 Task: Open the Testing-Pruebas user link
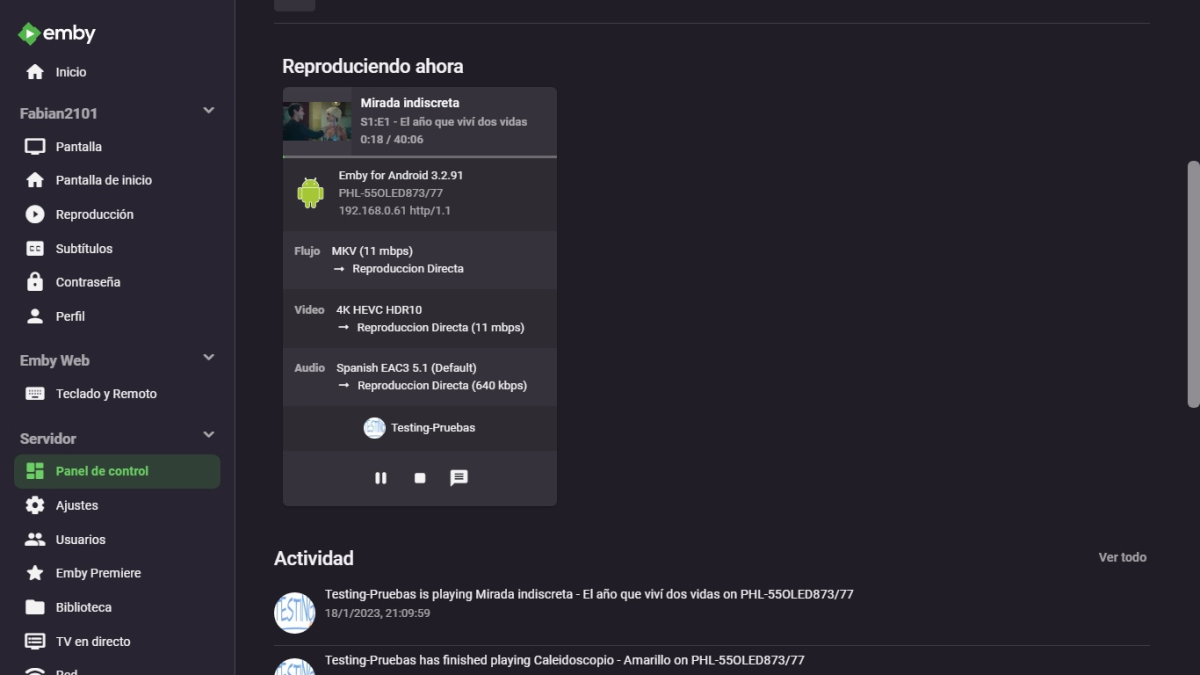(420, 428)
